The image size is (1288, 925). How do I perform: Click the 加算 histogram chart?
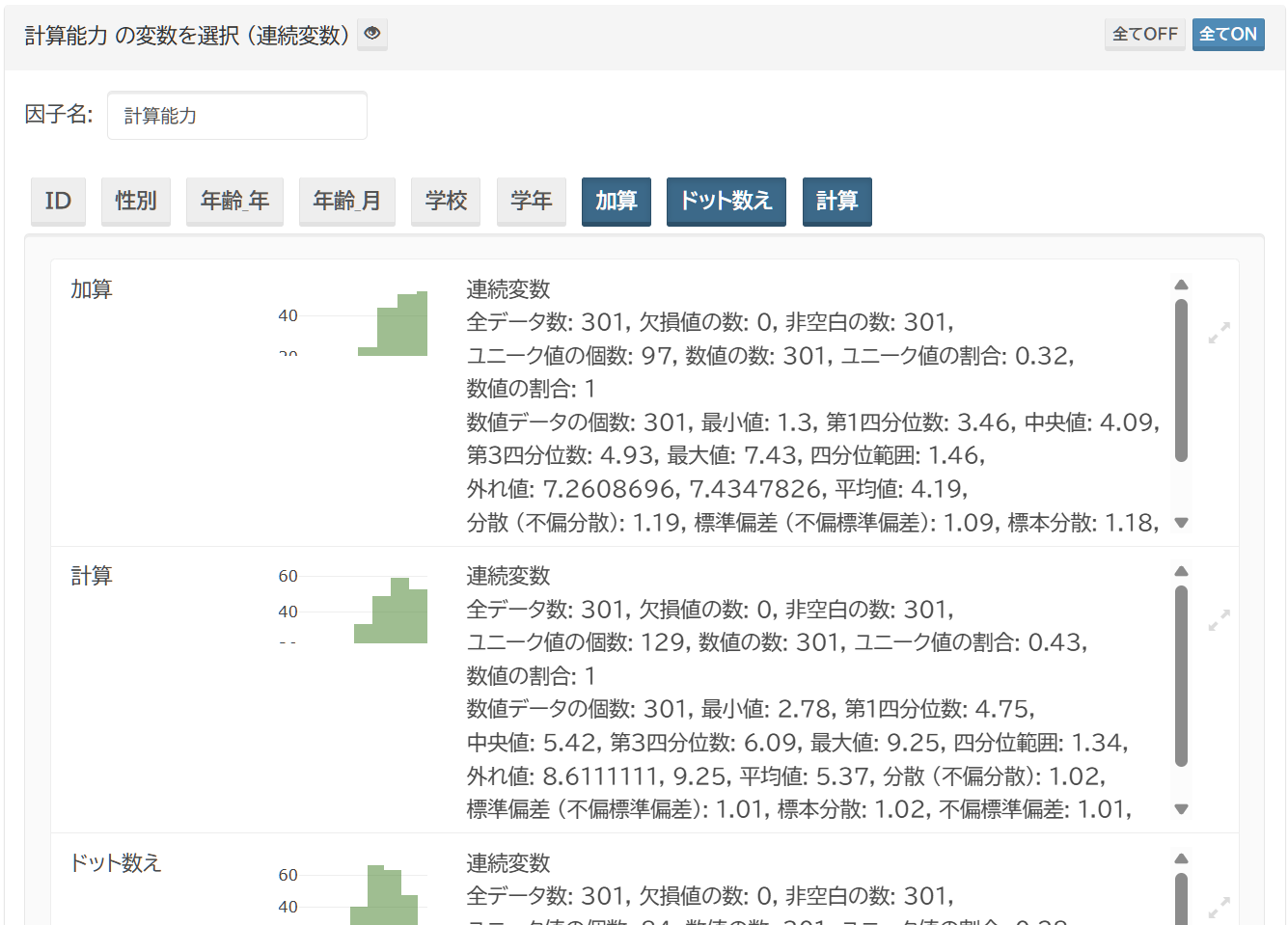coord(393,323)
